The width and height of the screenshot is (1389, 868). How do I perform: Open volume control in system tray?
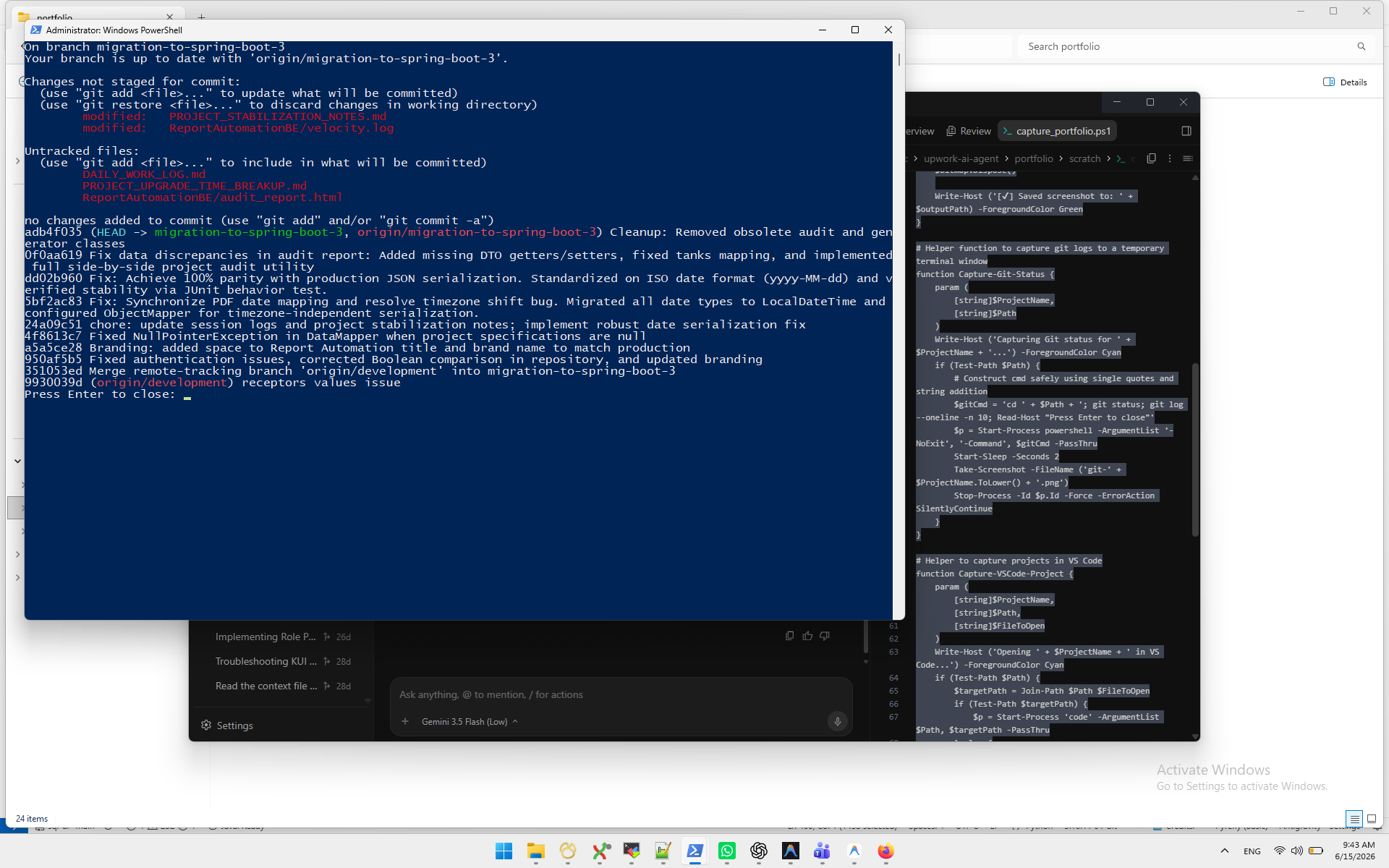point(1297,851)
